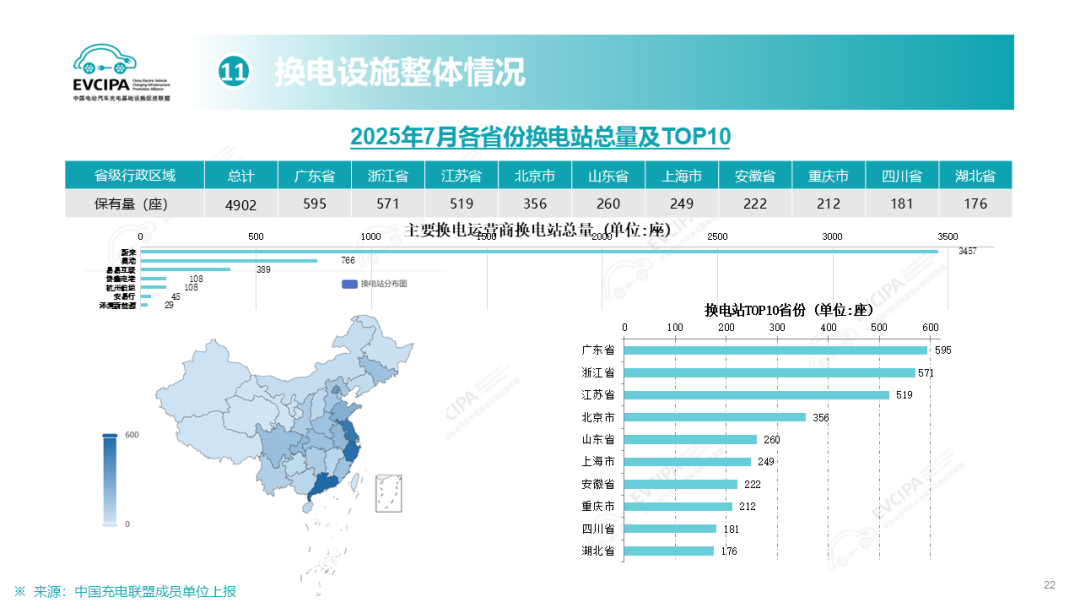Screen dimensions: 1080x608
Task: Click the 上海市 column header in table
Action: click(682, 176)
